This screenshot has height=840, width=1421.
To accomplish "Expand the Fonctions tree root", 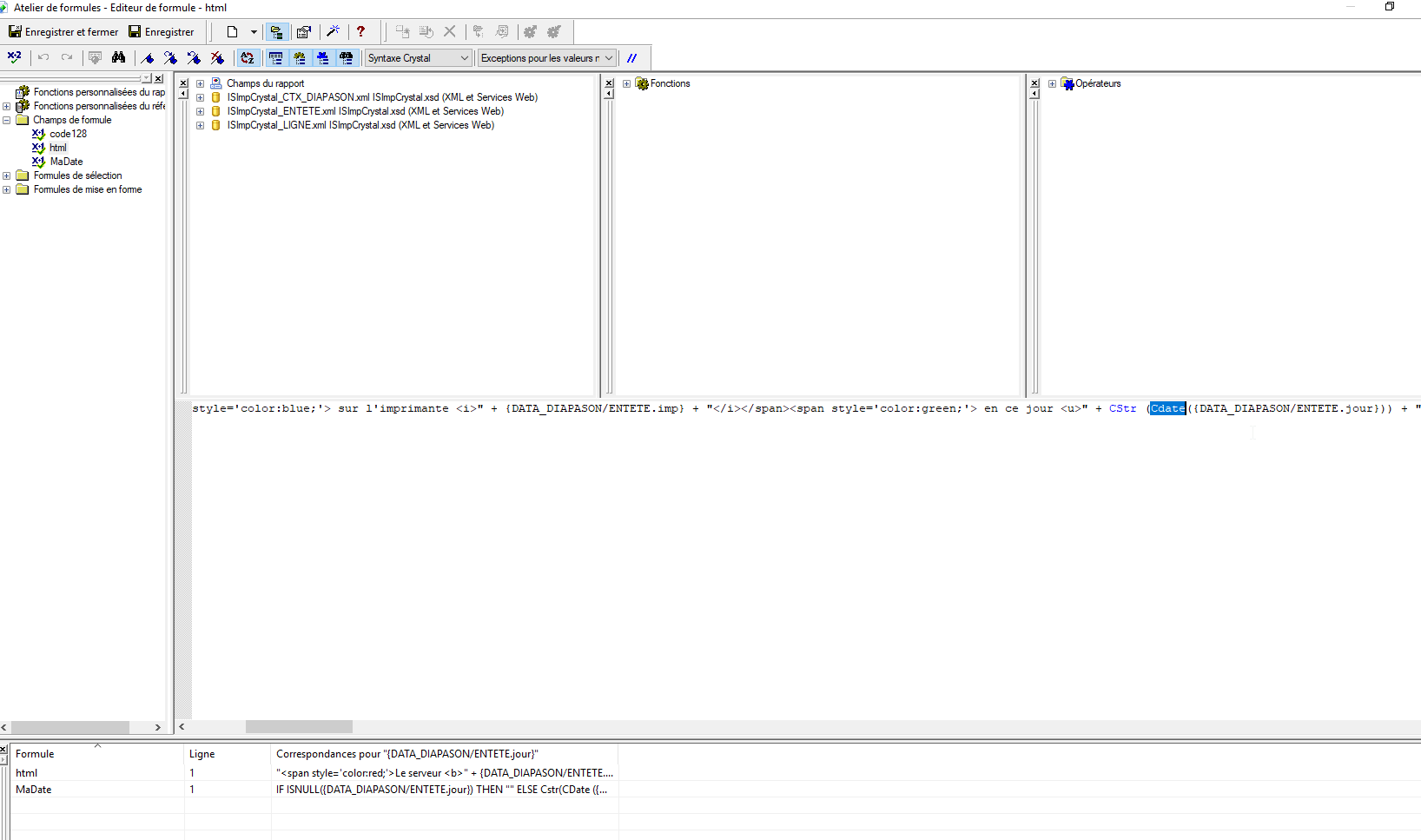I will (x=626, y=83).
